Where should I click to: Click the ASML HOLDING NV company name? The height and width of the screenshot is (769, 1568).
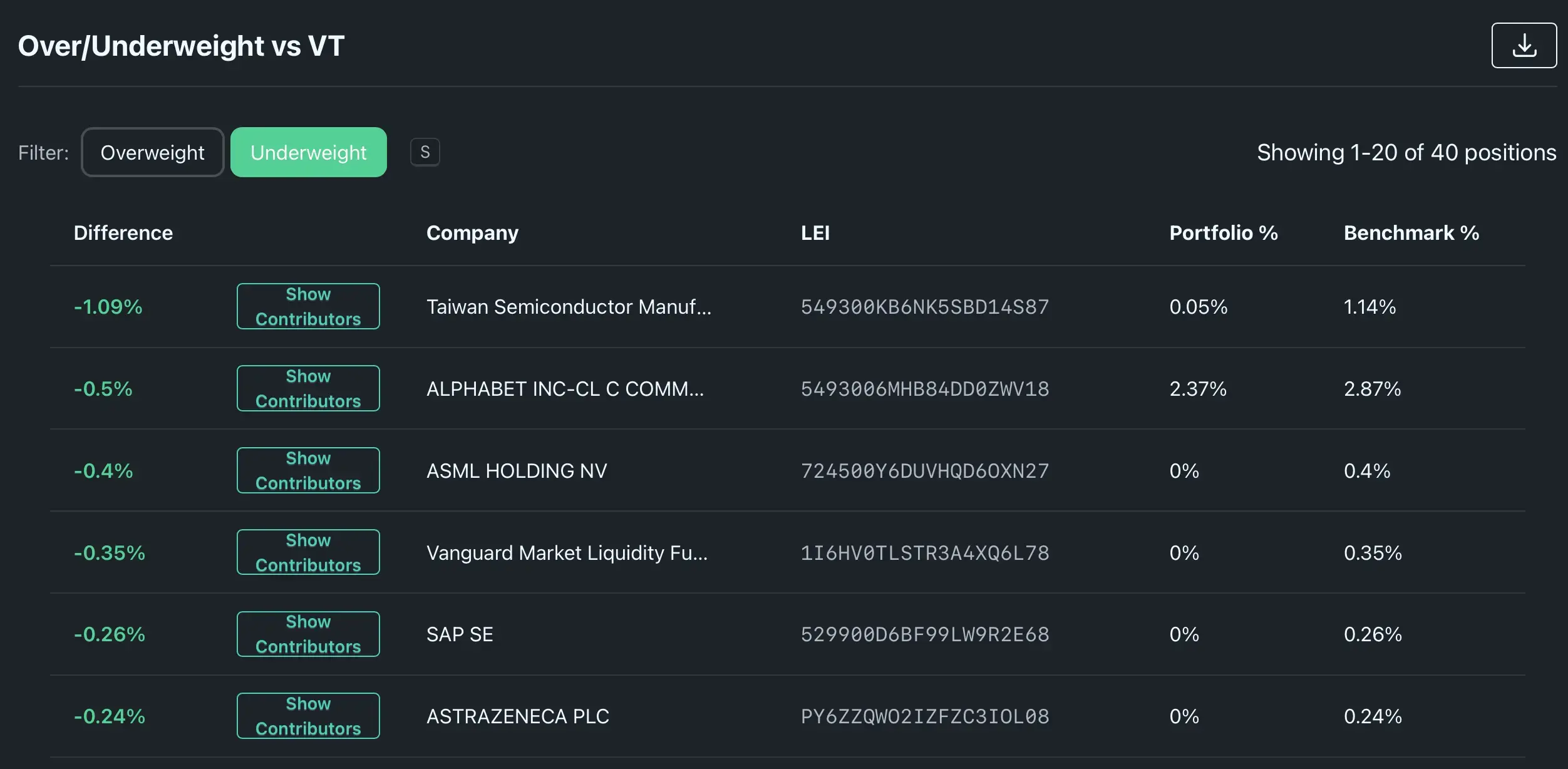tap(517, 471)
